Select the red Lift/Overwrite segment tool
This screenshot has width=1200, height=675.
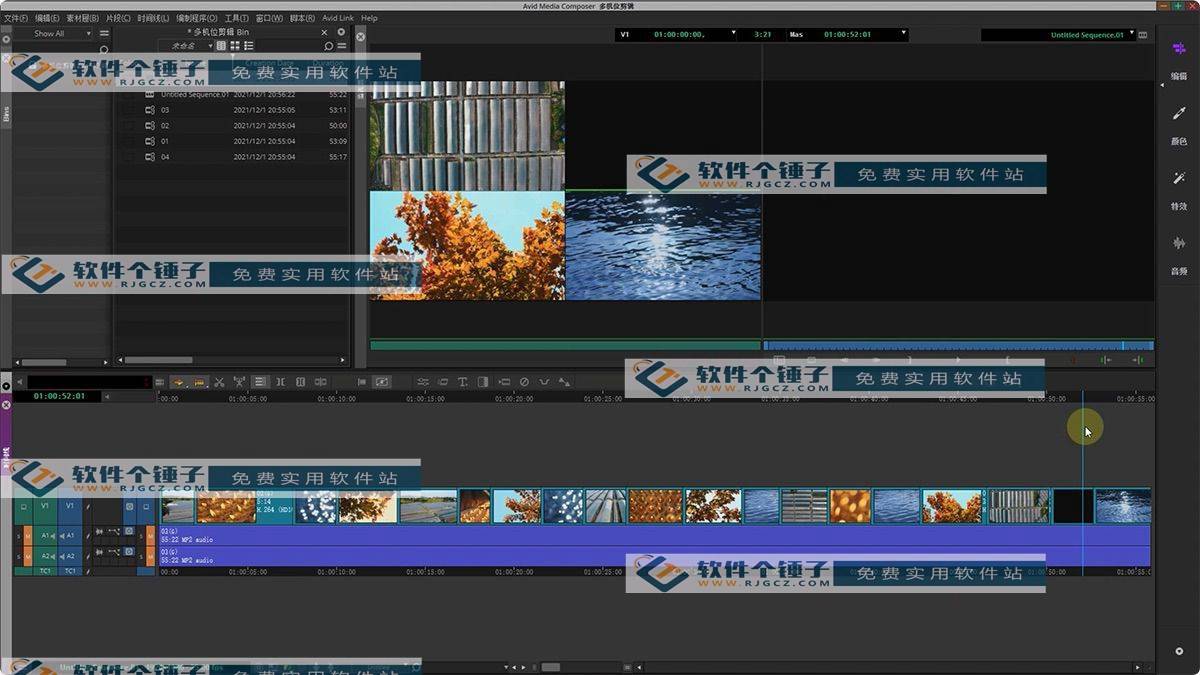pyautogui.click(x=201, y=381)
